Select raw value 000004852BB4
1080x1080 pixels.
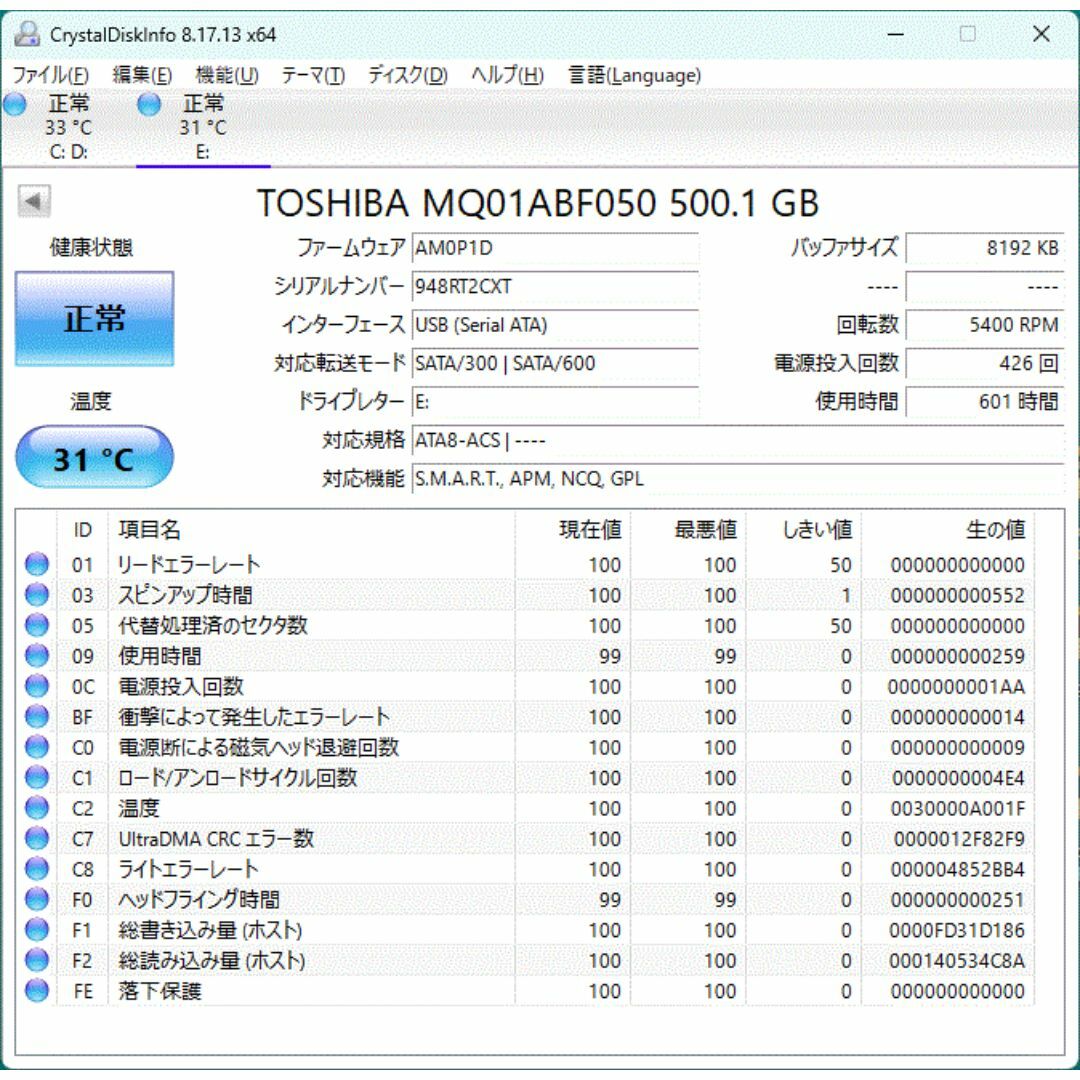tap(957, 869)
